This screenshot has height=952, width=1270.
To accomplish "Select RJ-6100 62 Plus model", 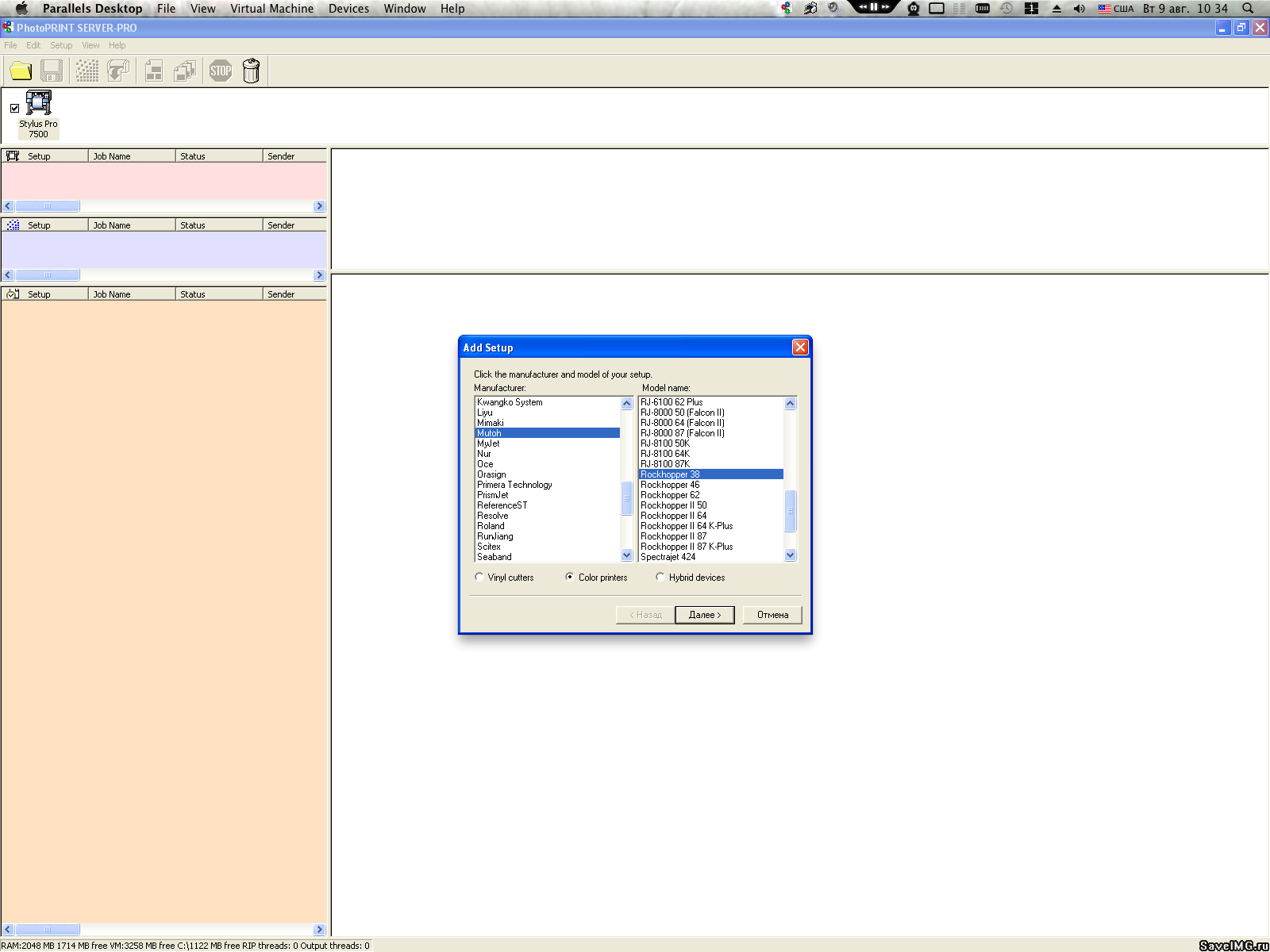I will click(711, 402).
